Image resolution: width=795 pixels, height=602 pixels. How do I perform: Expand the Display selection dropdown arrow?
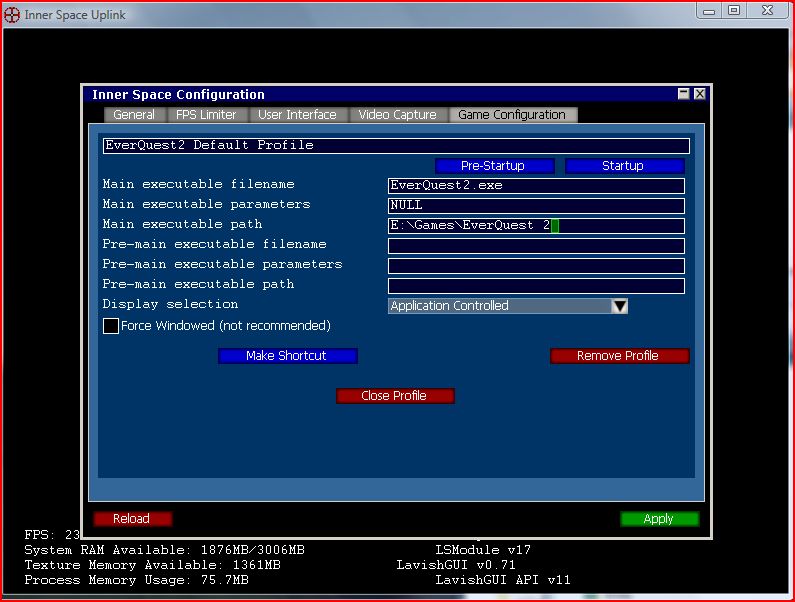pos(619,306)
